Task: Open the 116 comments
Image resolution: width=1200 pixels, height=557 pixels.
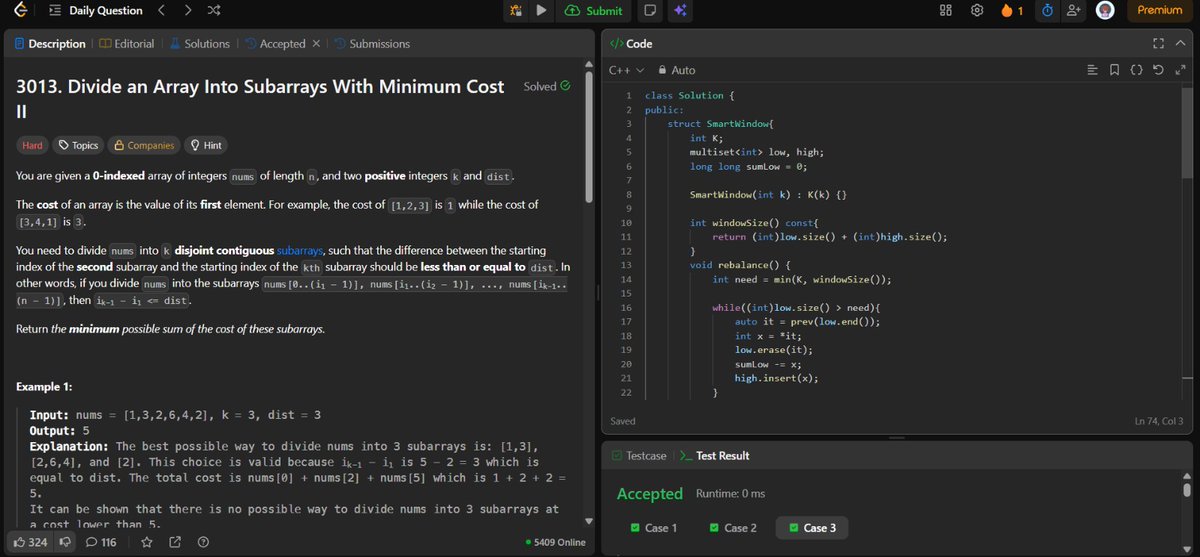Action: [102, 542]
